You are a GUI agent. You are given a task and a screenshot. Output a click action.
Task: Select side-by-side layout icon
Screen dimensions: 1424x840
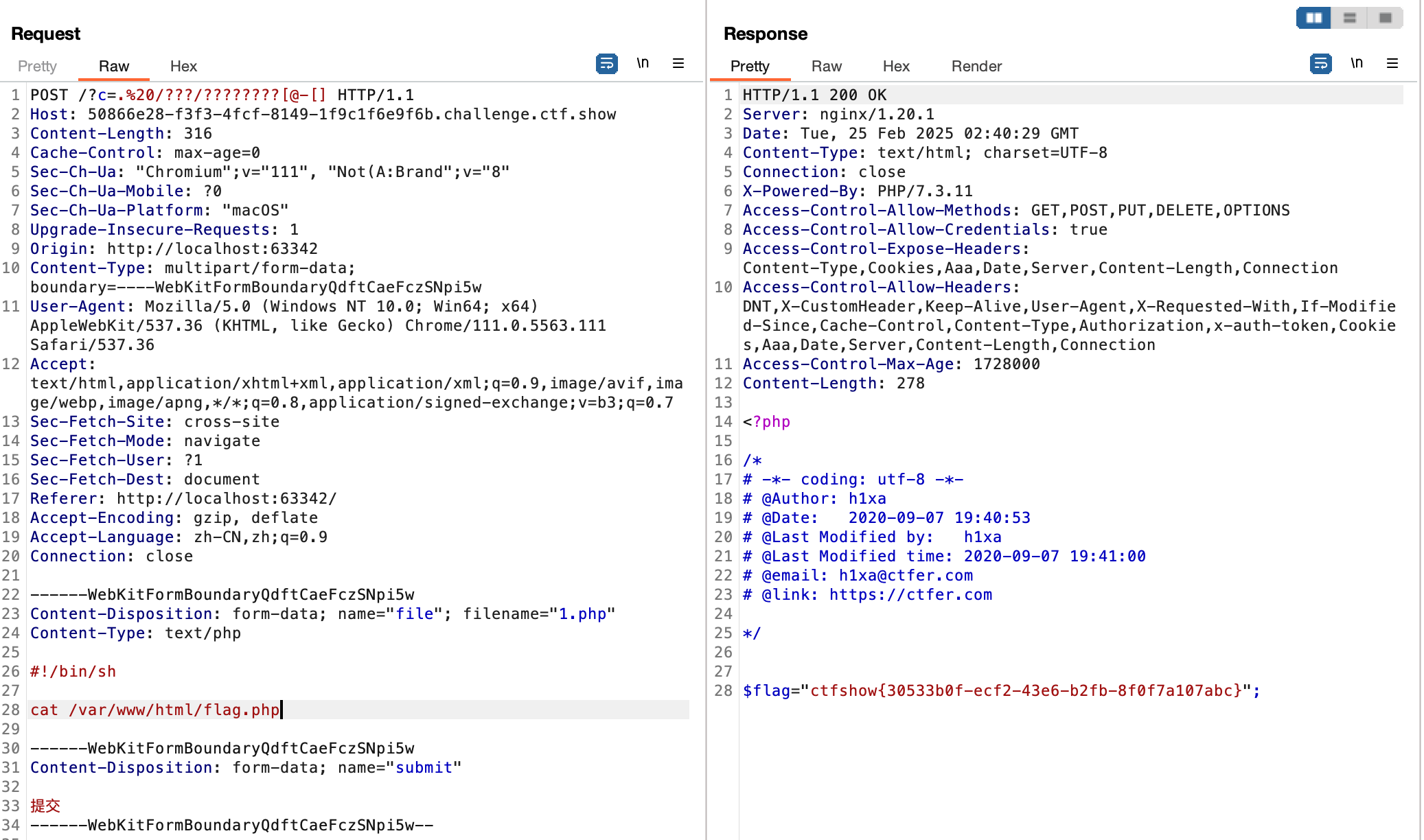tap(1314, 18)
